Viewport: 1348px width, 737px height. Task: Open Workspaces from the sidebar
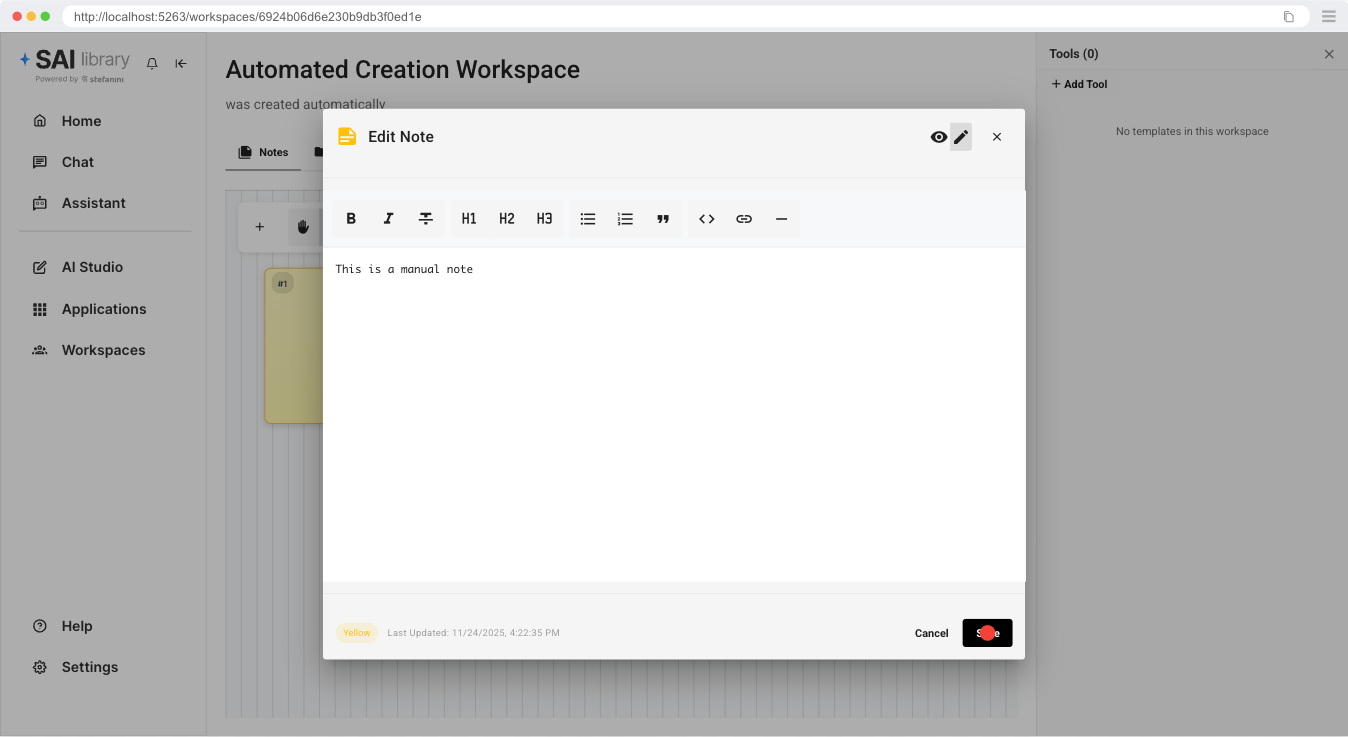coord(103,350)
